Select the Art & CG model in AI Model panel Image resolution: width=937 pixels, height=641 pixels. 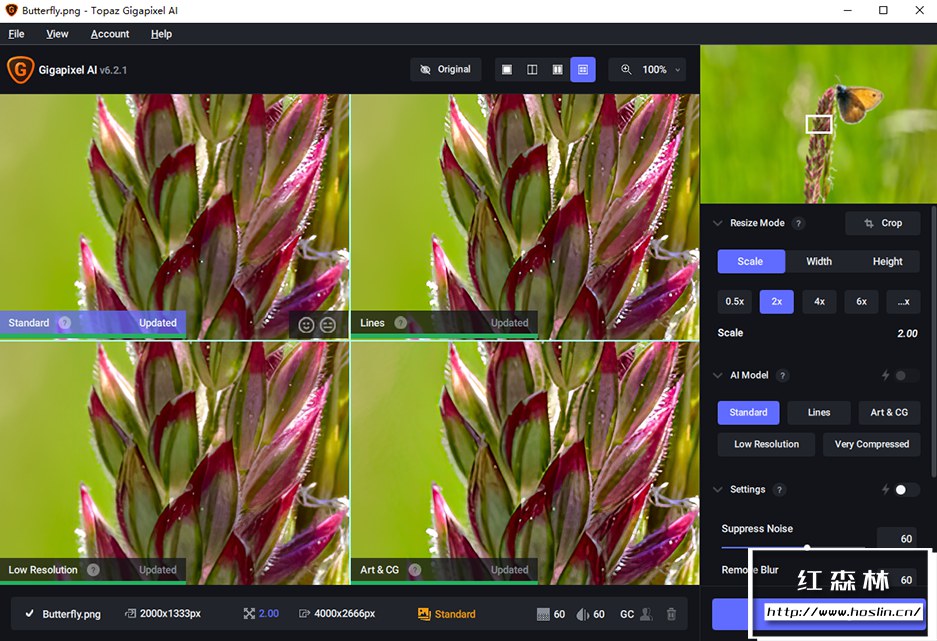click(889, 413)
